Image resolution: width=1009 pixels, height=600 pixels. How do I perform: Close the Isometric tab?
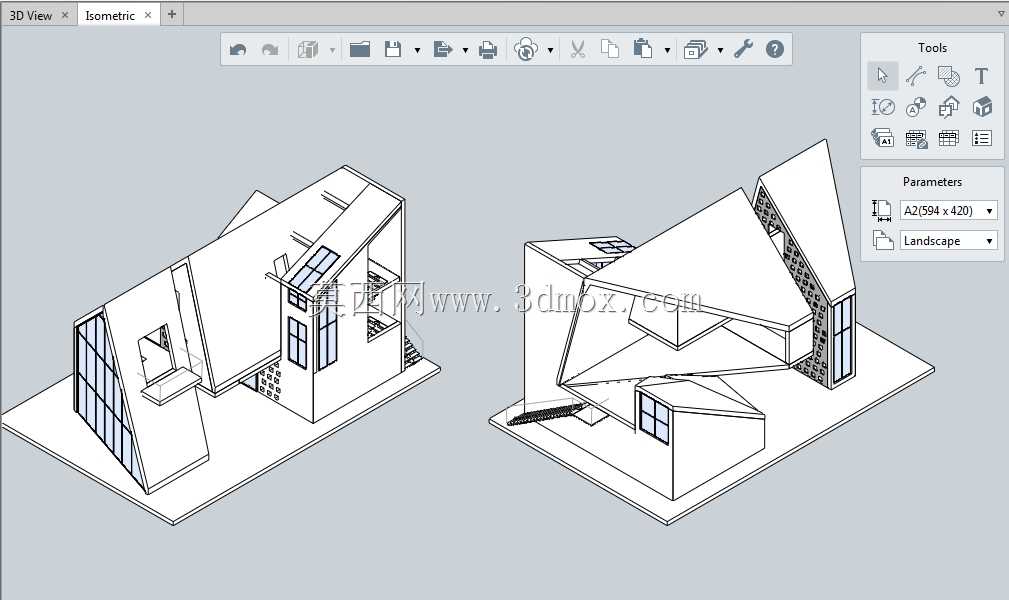[x=148, y=15]
